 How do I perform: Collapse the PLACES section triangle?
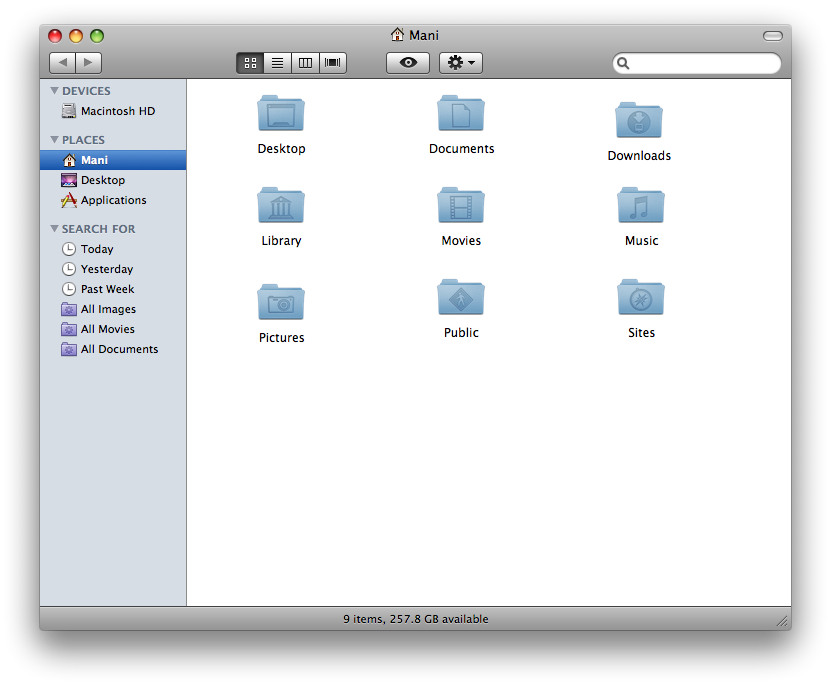(54, 139)
